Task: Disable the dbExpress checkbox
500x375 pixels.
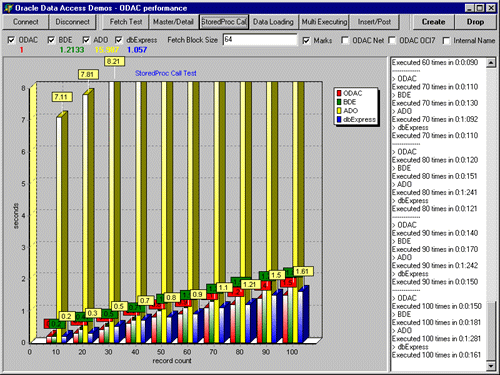Action: [119, 40]
